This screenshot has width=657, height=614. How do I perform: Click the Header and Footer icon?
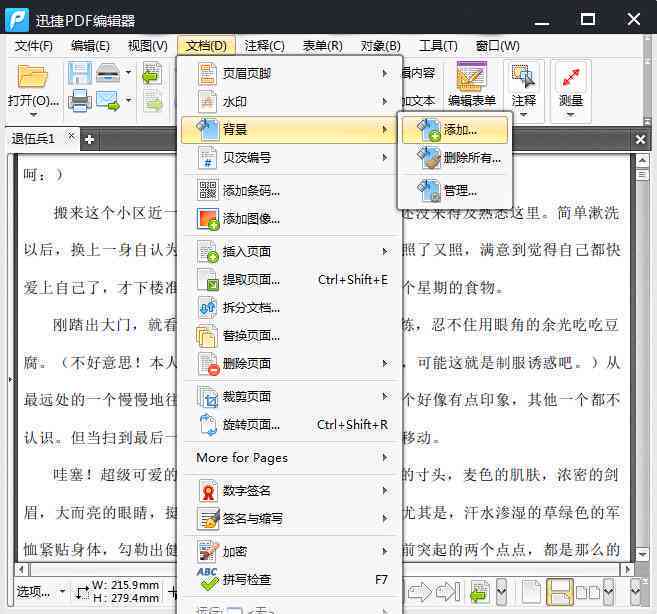pyautogui.click(x=207, y=74)
